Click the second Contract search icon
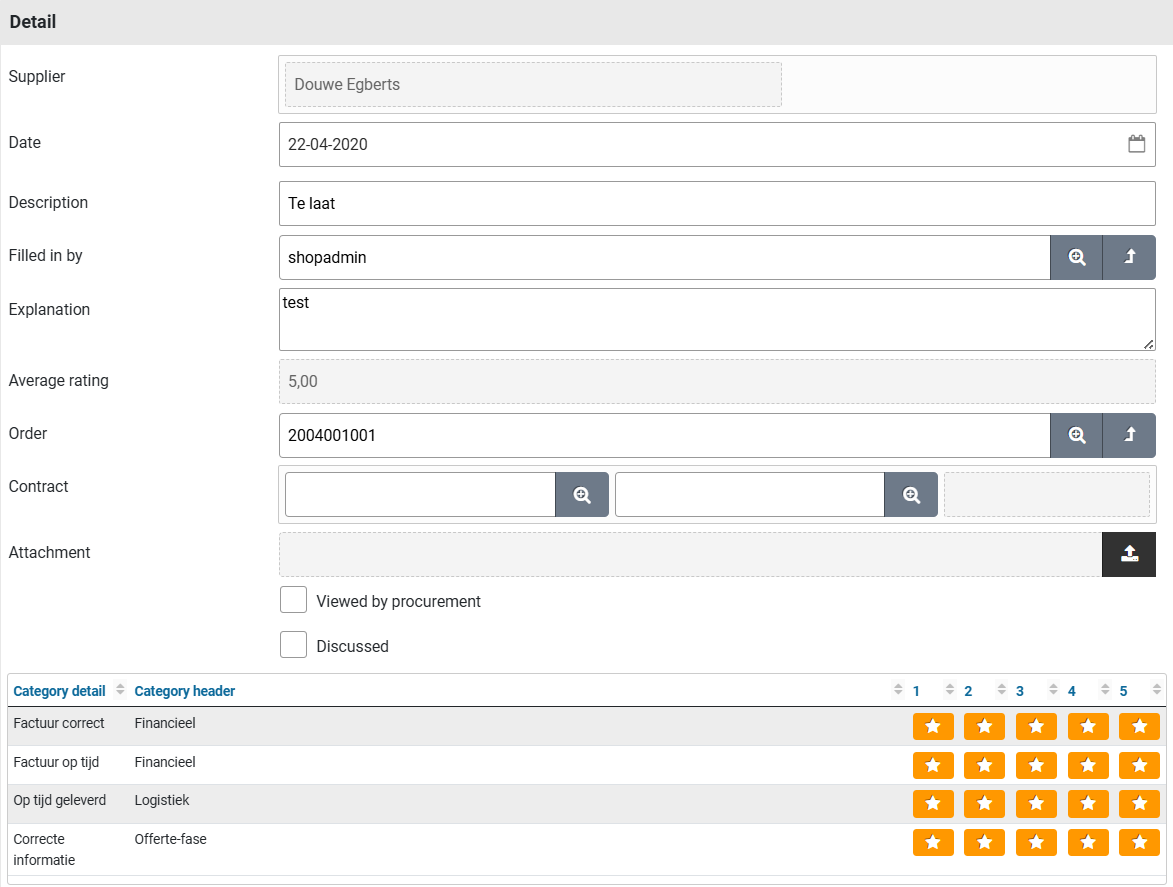 pos(911,494)
